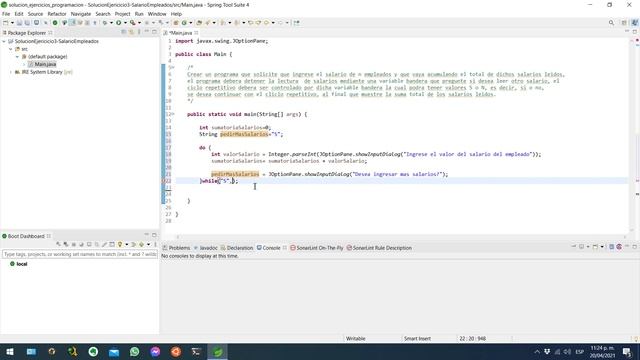Open WhatsApp from the taskbar
Image resolution: width=640 pixels, height=360 pixels.
135,352
